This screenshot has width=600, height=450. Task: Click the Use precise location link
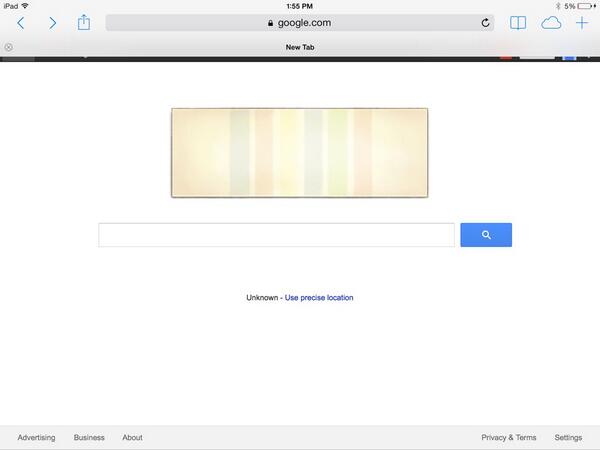pyautogui.click(x=319, y=298)
